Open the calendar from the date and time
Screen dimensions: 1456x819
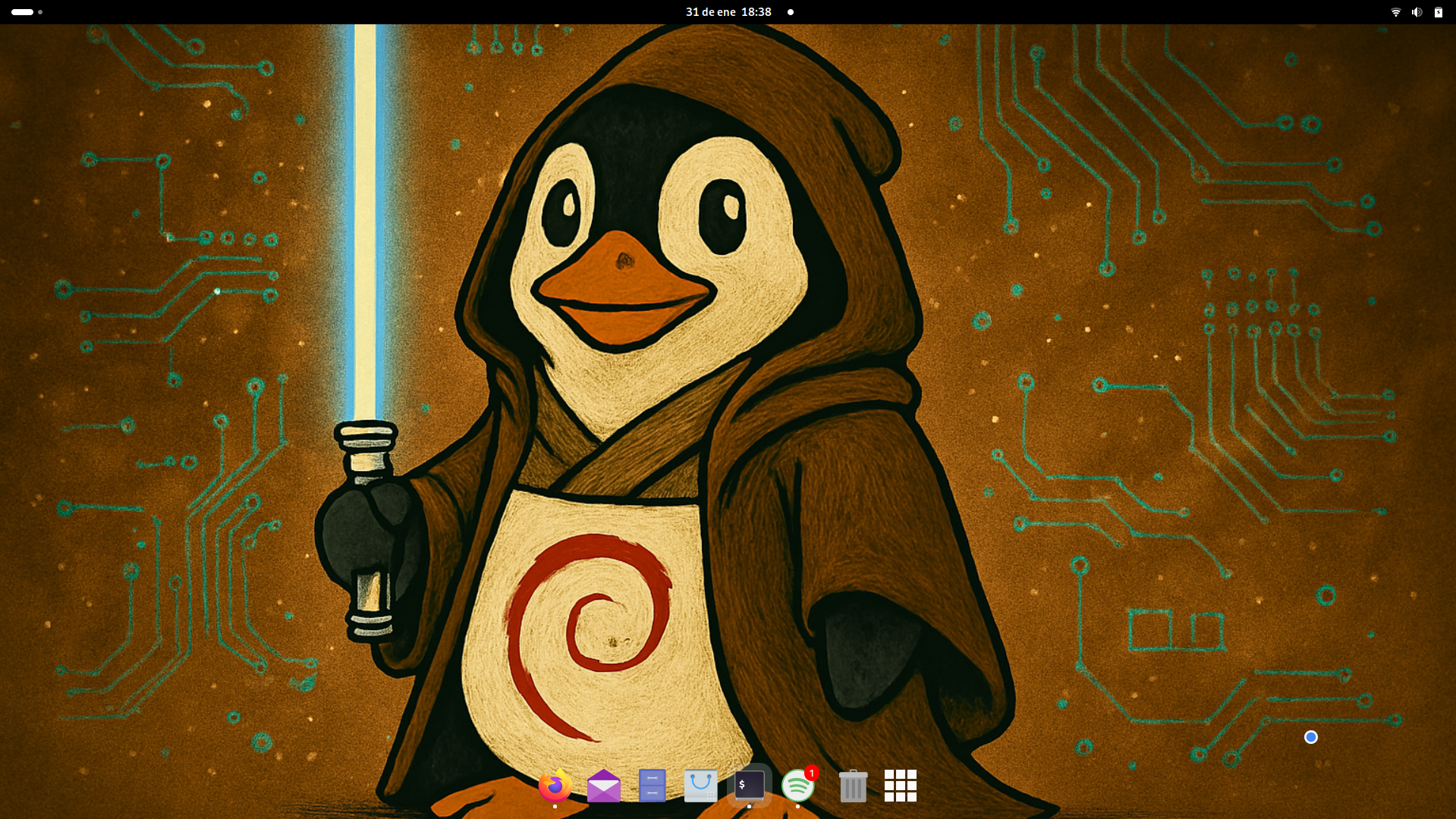pos(728,12)
